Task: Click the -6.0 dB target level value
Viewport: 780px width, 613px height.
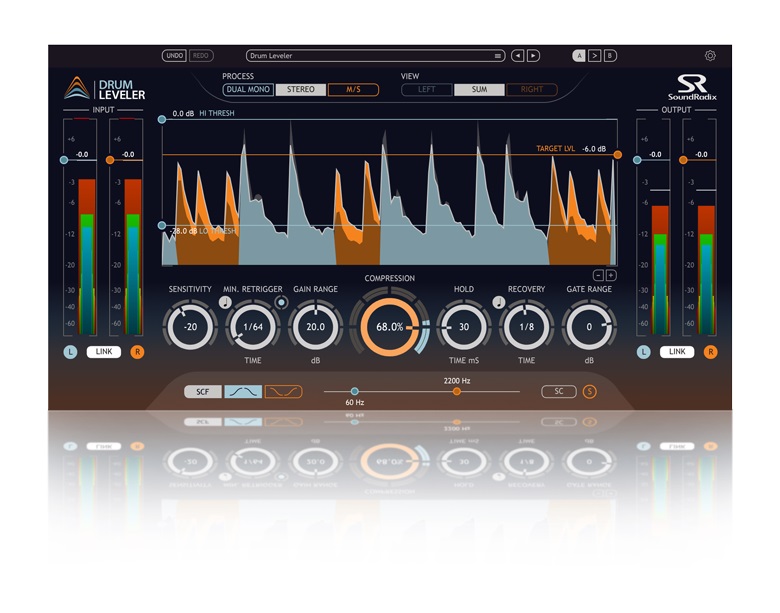Action: click(x=594, y=149)
